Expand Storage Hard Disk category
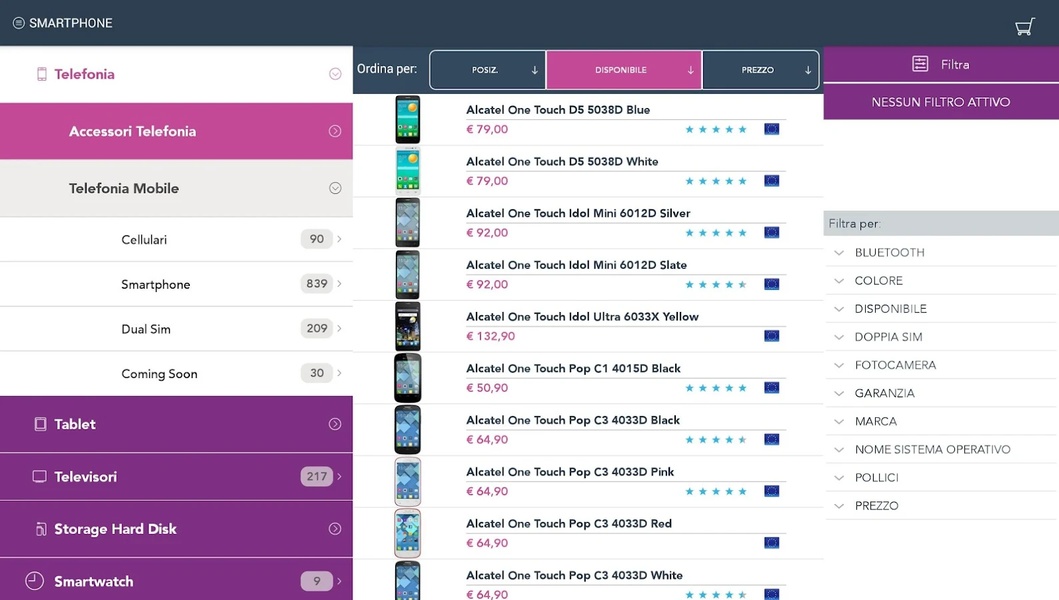This screenshot has height=600, width=1059. tap(335, 529)
